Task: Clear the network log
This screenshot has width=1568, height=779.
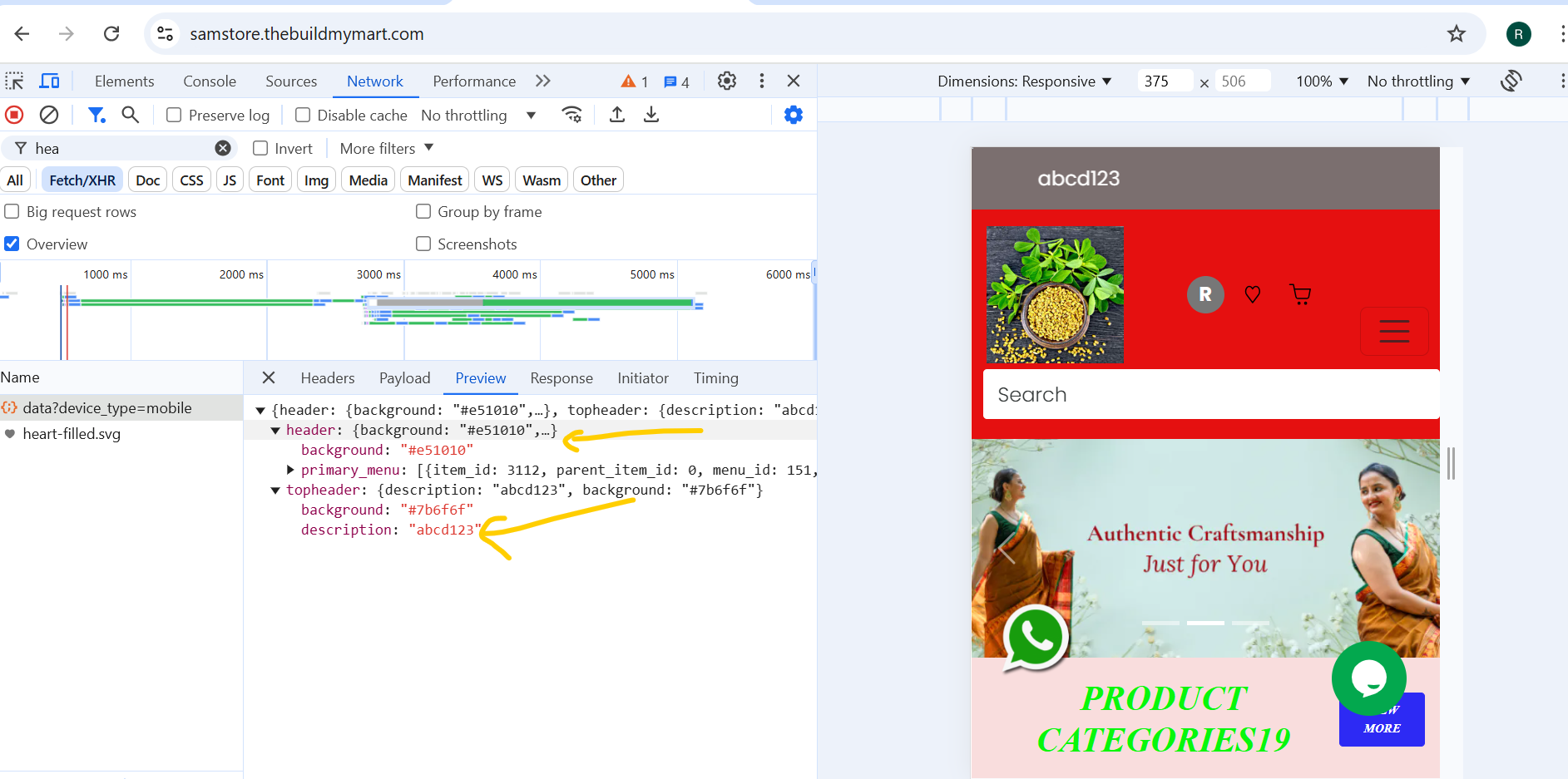Action: pyautogui.click(x=49, y=115)
